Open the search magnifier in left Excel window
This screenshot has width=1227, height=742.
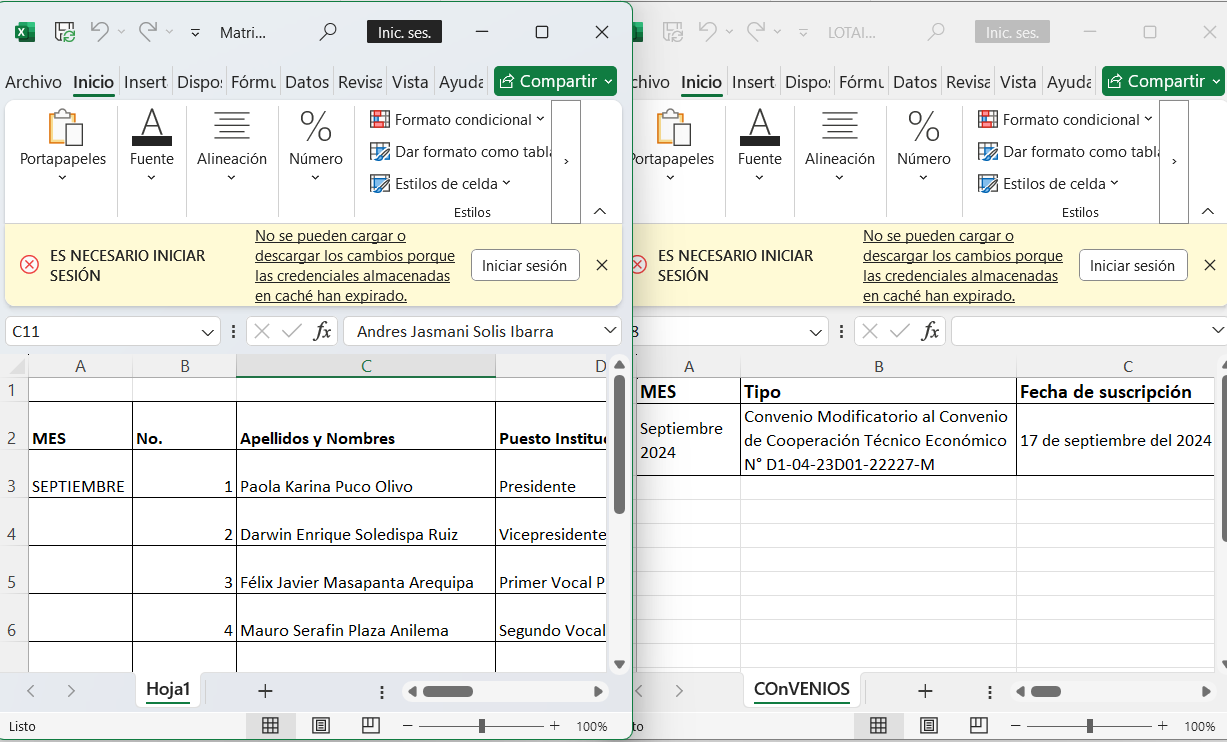coord(327,32)
